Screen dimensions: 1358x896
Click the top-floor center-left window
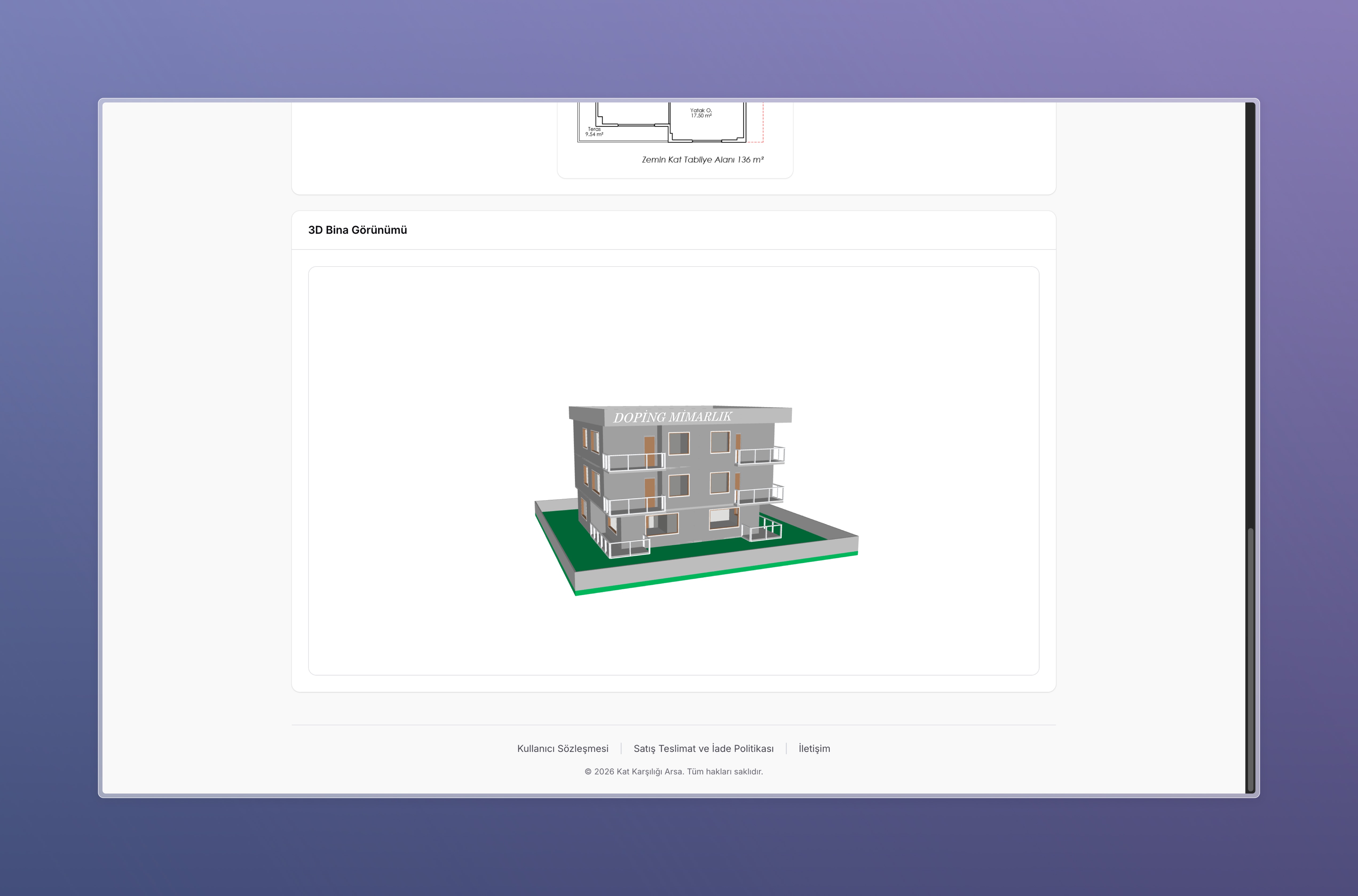point(679,443)
